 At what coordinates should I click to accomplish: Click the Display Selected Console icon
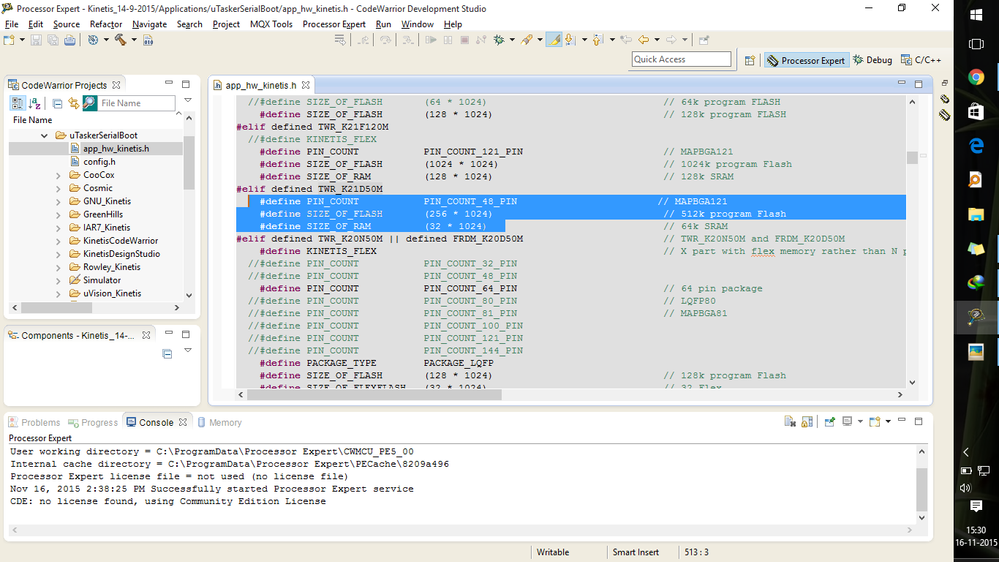click(x=847, y=422)
